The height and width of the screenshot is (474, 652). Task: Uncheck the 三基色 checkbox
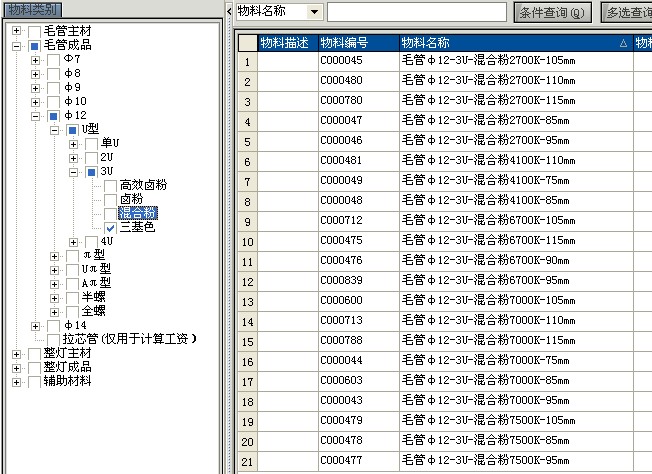pos(110,228)
